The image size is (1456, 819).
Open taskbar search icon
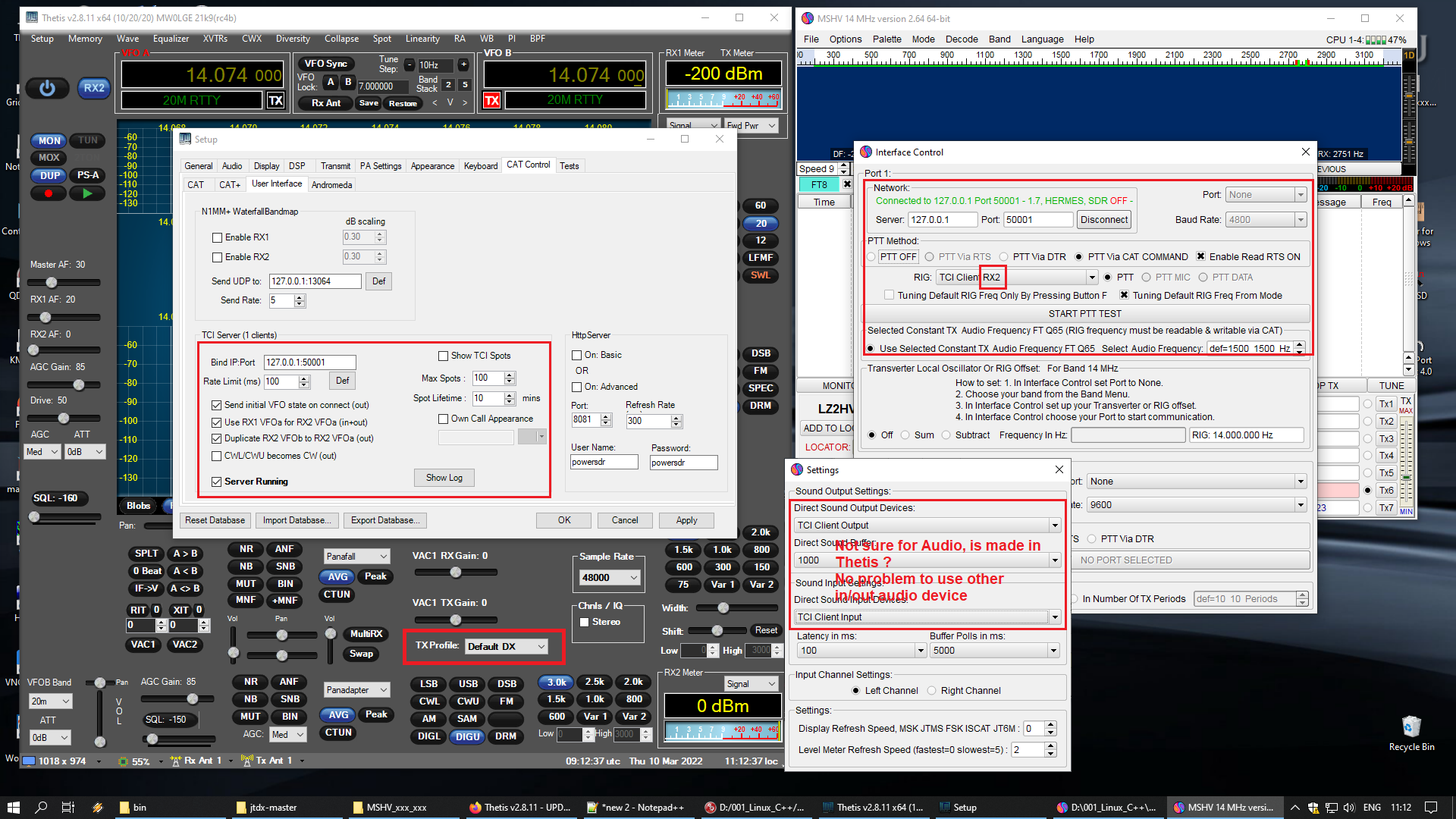coord(41,807)
